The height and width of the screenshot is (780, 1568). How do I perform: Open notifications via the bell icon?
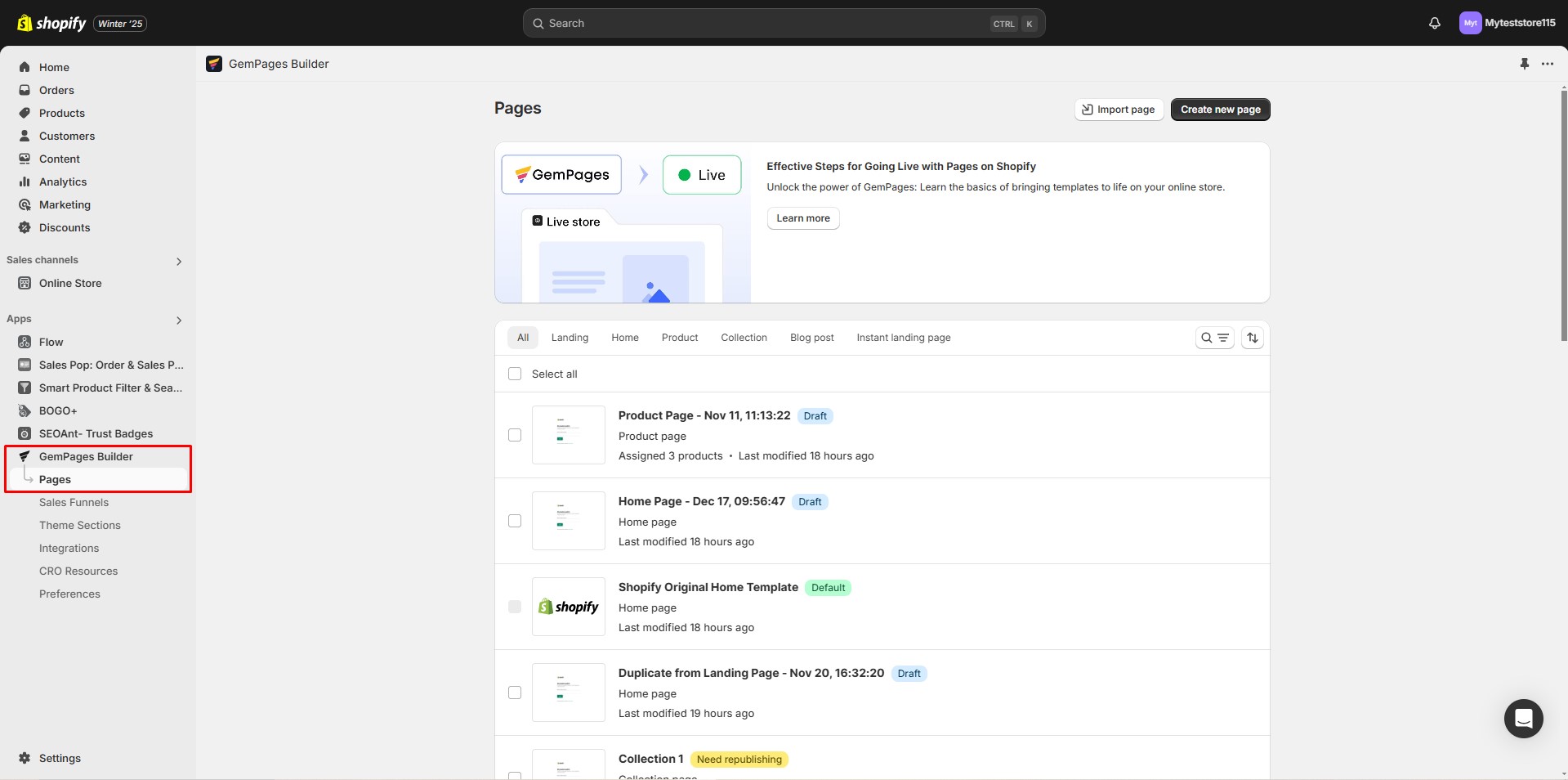pos(1435,23)
